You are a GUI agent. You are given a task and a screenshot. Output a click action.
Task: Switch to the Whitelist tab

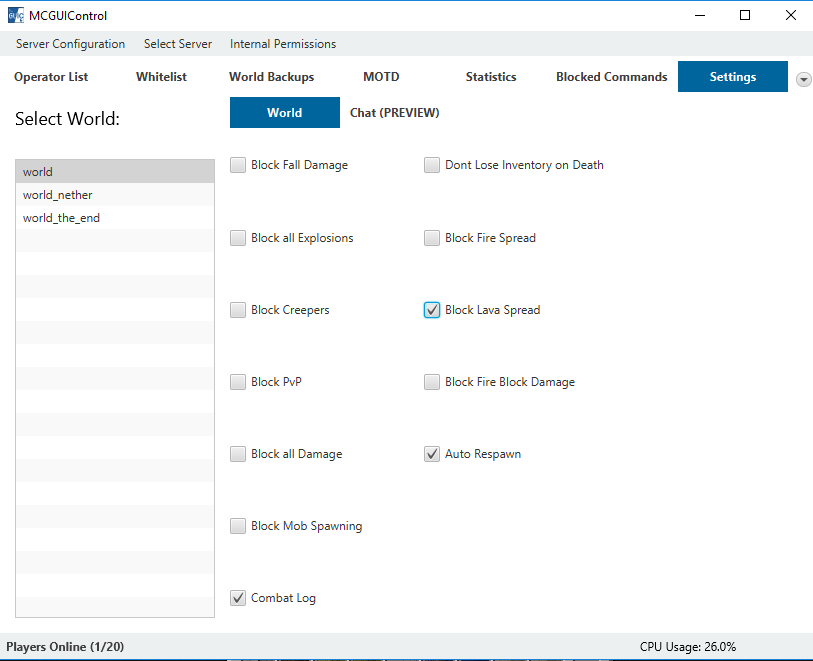161,77
